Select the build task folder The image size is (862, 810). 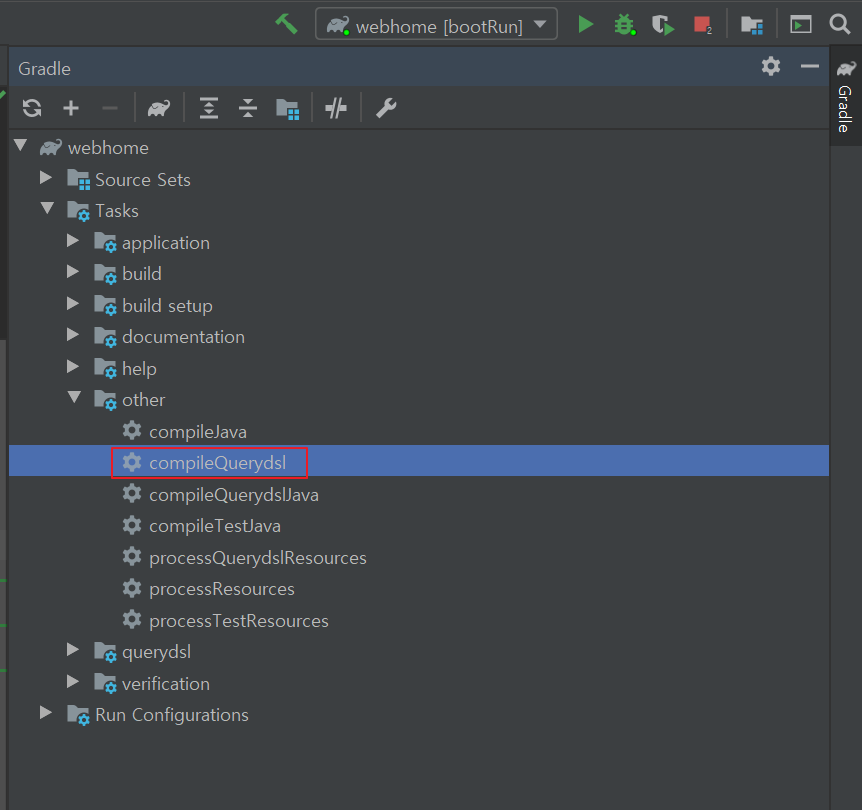point(142,274)
